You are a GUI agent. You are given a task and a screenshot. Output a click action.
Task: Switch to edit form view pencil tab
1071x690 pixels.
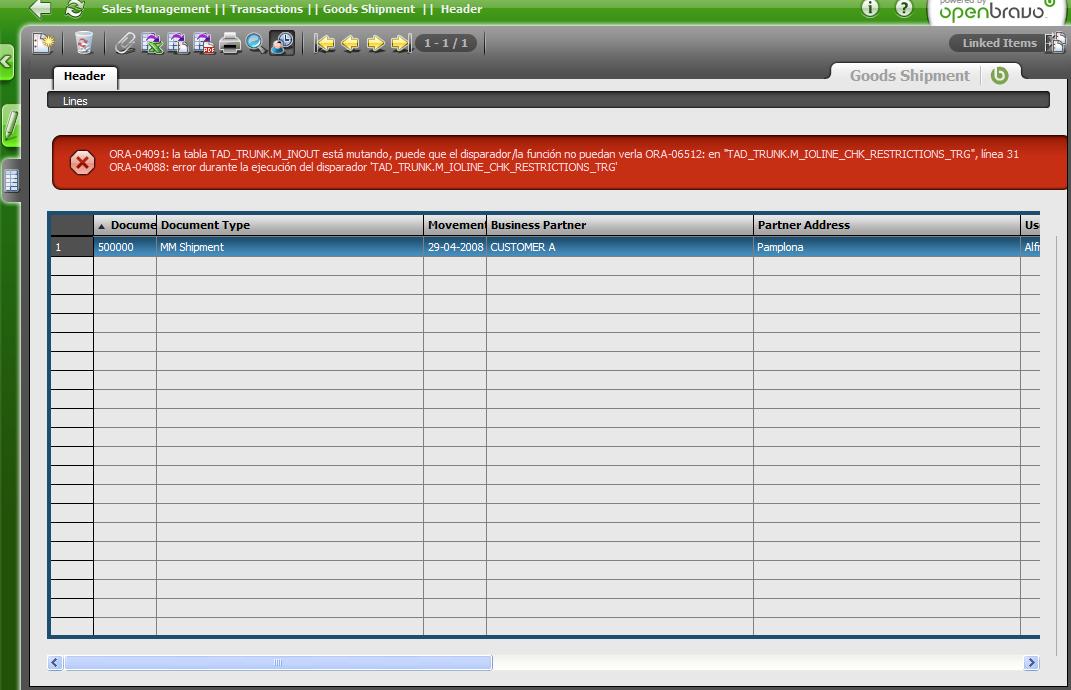[x=10, y=126]
